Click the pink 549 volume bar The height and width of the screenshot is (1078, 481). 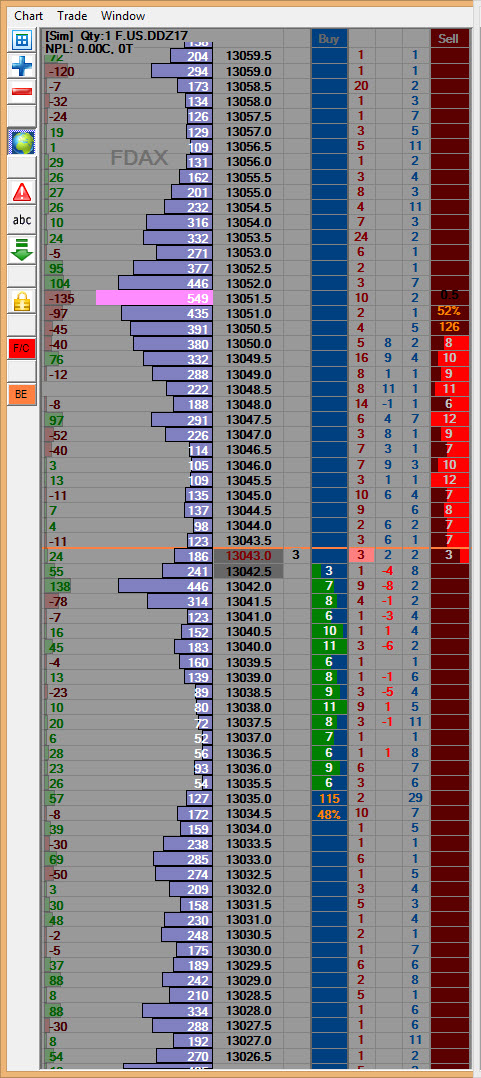pyautogui.click(x=155, y=298)
